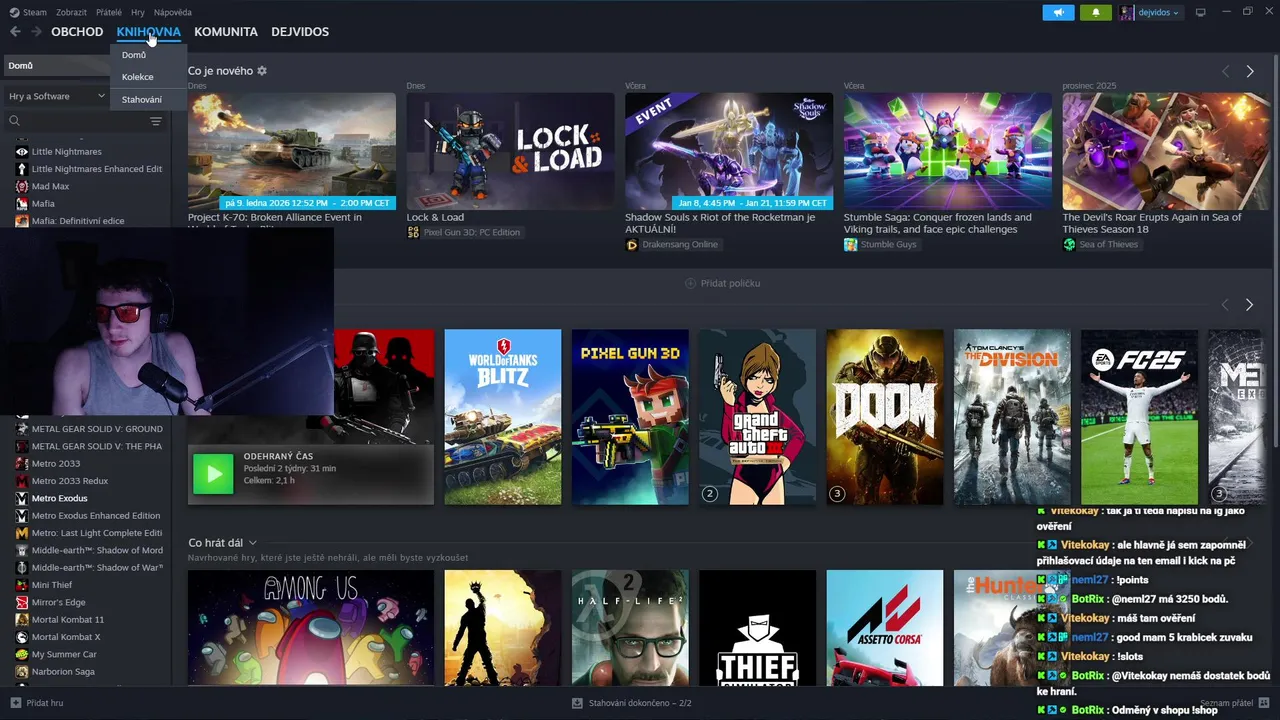Open the library filter options icon

tap(156, 121)
